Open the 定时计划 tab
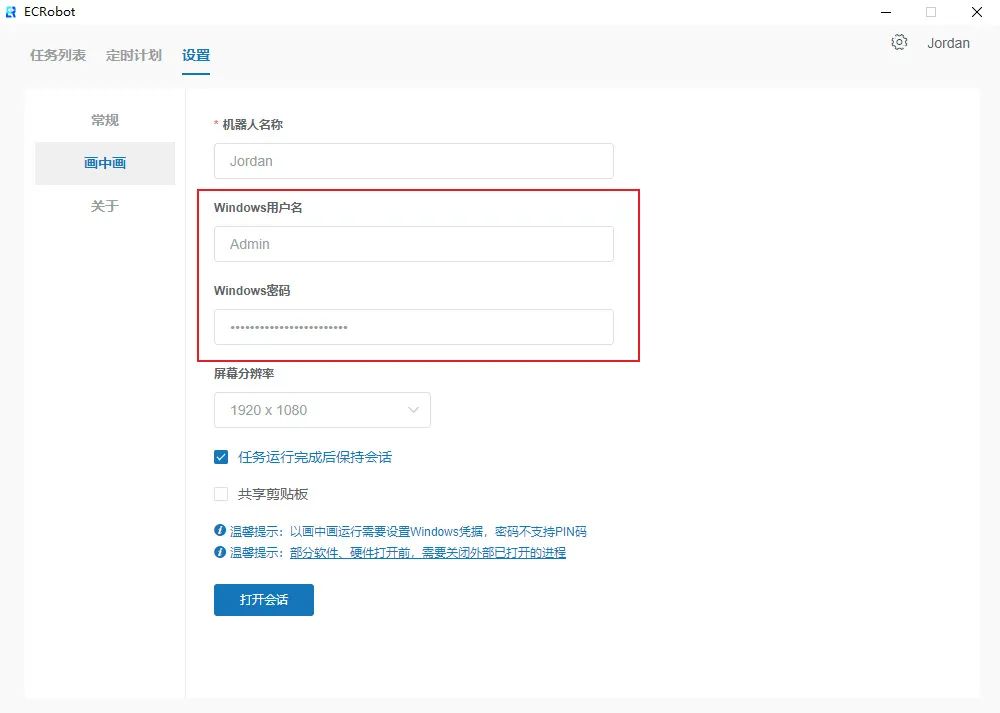This screenshot has height=713, width=1000. [x=134, y=55]
